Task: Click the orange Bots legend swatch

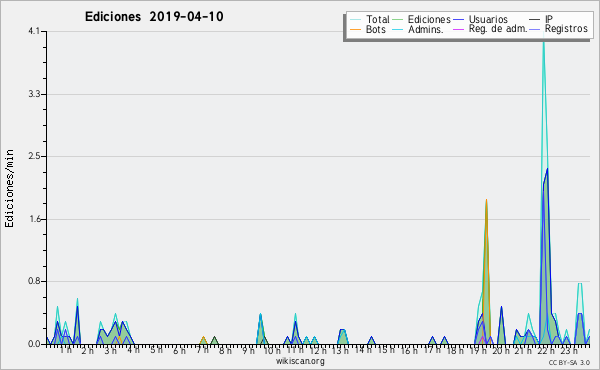Action: click(355, 29)
